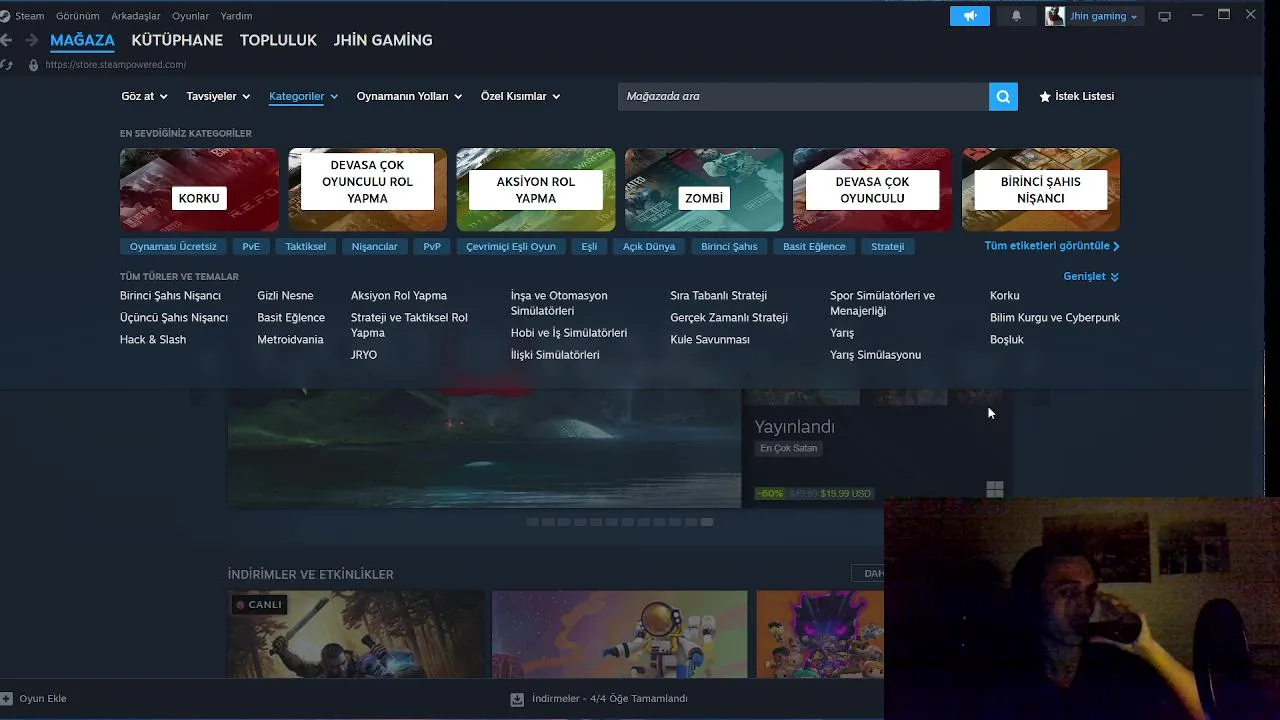Select the Strateji tag

pyautogui.click(x=887, y=246)
